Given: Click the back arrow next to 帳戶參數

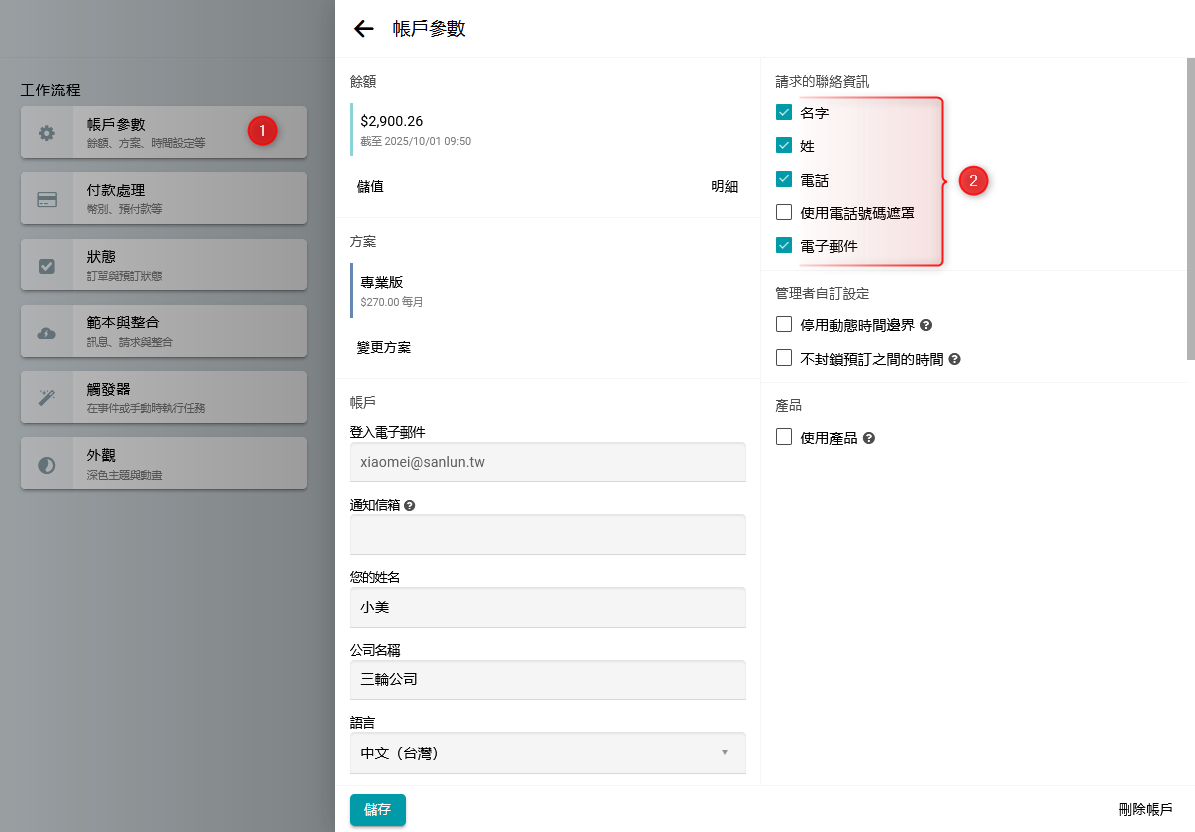Looking at the screenshot, I should (364, 29).
